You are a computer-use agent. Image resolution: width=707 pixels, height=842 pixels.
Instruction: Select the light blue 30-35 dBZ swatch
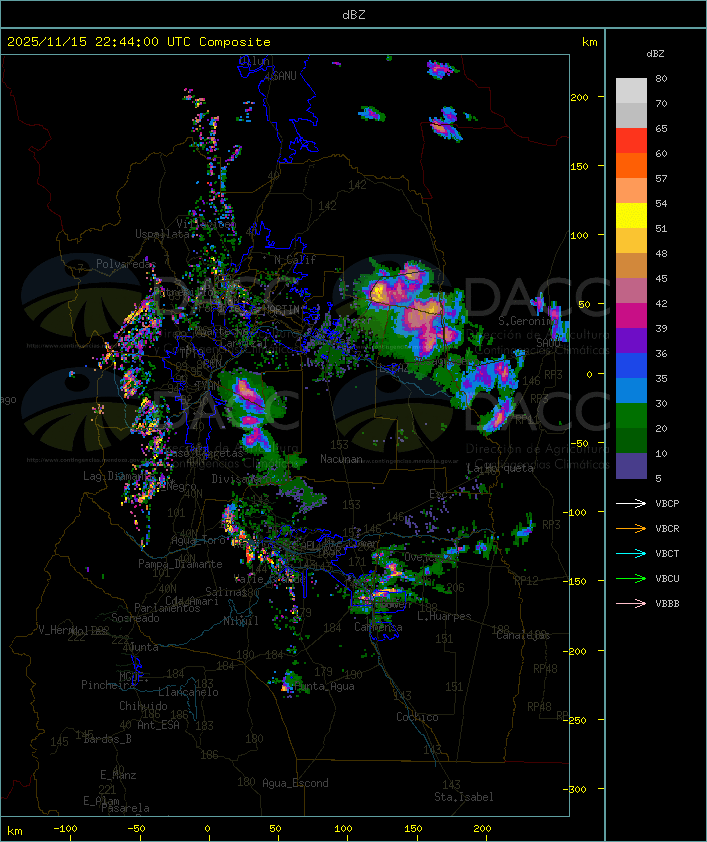click(631, 390)
